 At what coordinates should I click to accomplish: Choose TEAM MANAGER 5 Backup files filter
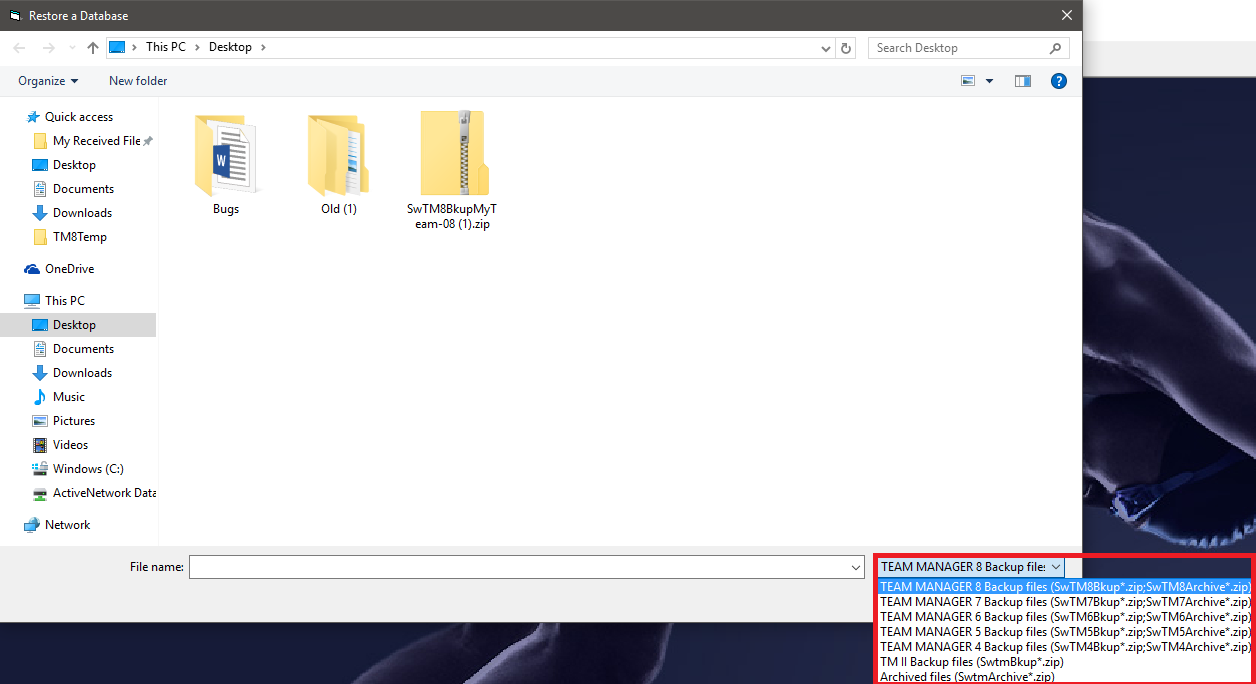click(x=1065, y=632)
